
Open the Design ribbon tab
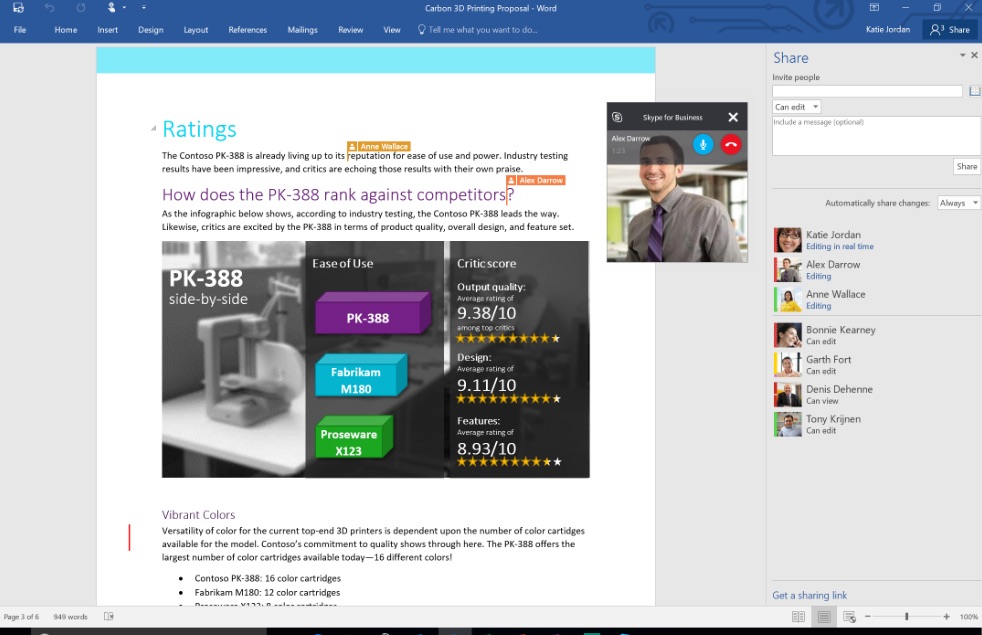151,29
